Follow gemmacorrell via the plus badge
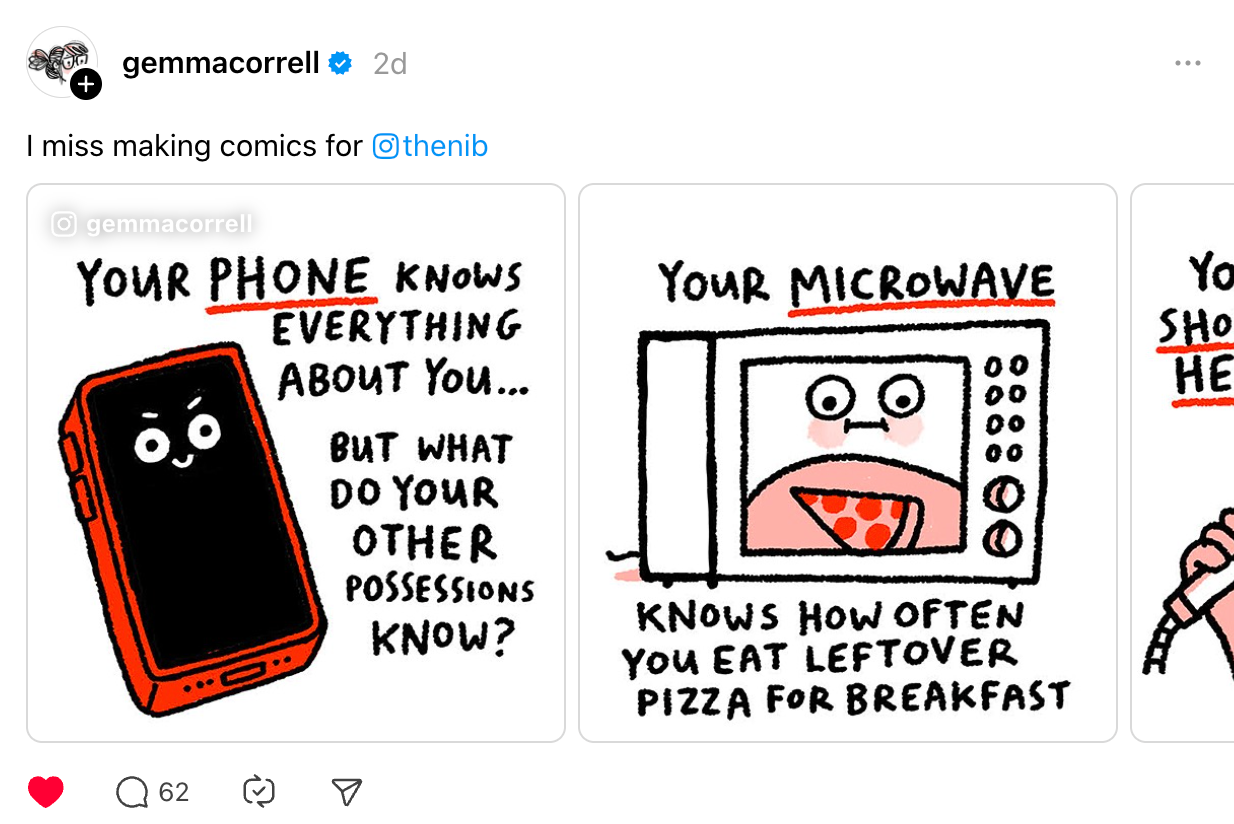1234x824 pixels. [86, 84]
